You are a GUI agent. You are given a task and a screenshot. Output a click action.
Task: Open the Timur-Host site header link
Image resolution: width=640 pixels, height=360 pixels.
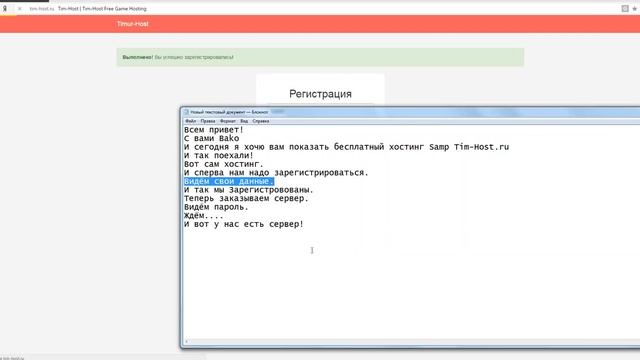(x=133, y=24)
